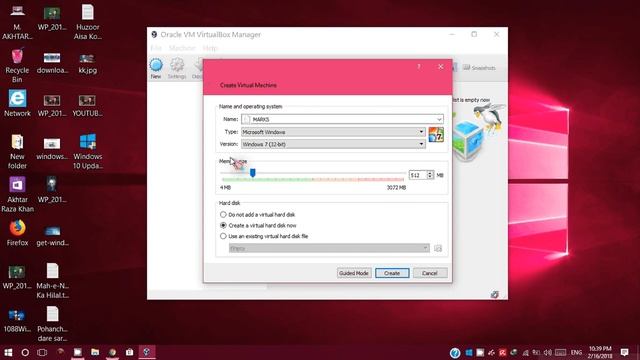Screen dimensions: 640x360
Task: Select Do not add a virtual hard disk
Action: [x=258, y=214]
